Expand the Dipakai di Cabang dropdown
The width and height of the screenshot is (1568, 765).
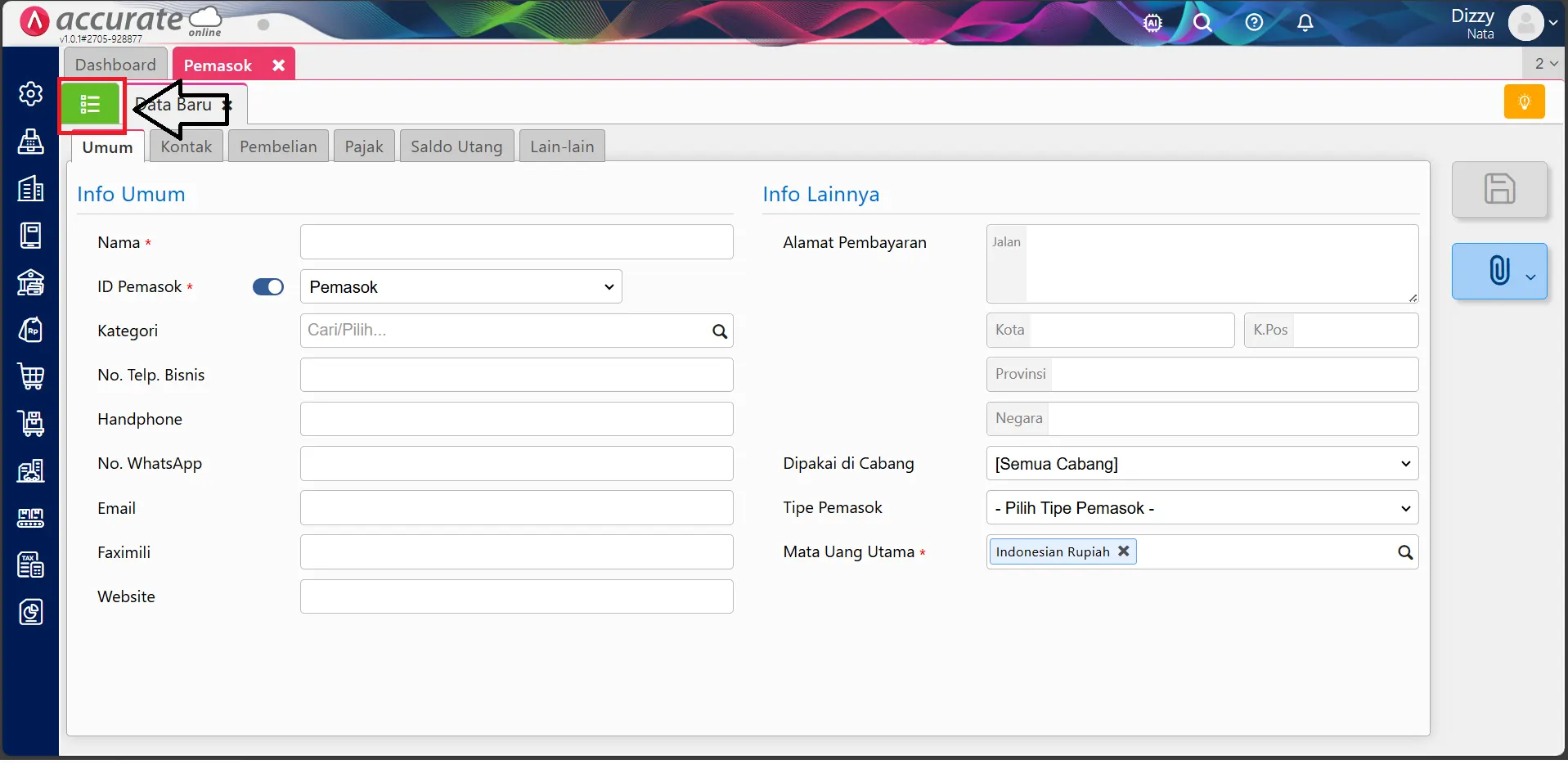click(1201, 464)
